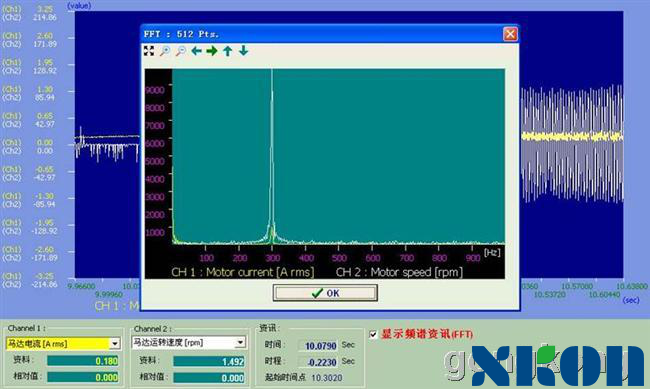
Task: Toggle the 显示频谱资讯 (FFT) checkbox
Action: (x=373, y=334)
